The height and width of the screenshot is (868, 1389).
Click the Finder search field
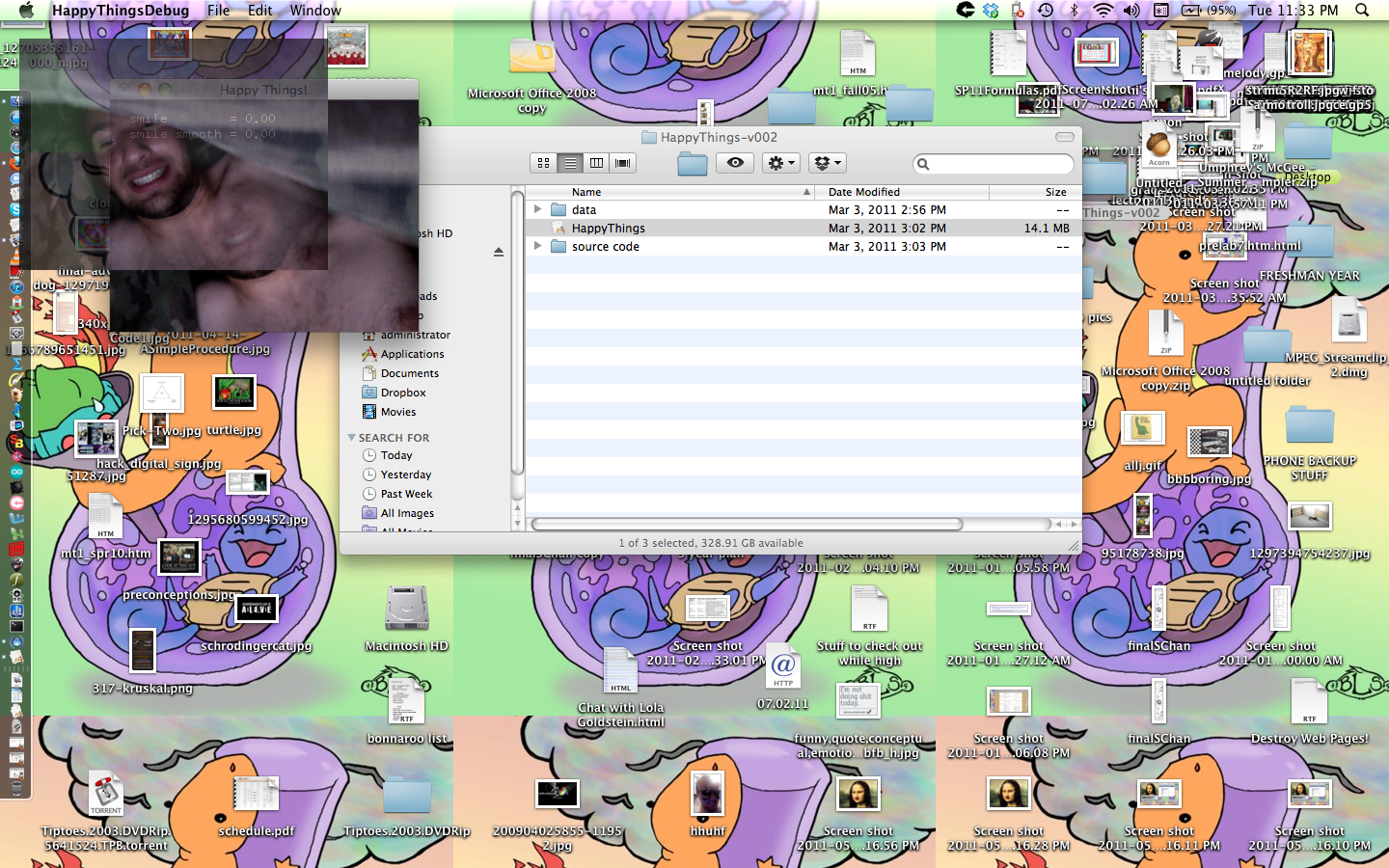coord(994,164)
